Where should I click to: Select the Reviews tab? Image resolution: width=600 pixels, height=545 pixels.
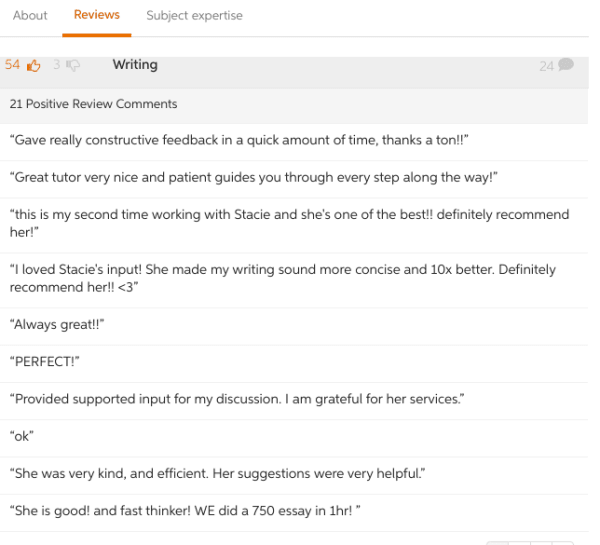[x=97, y=15]
